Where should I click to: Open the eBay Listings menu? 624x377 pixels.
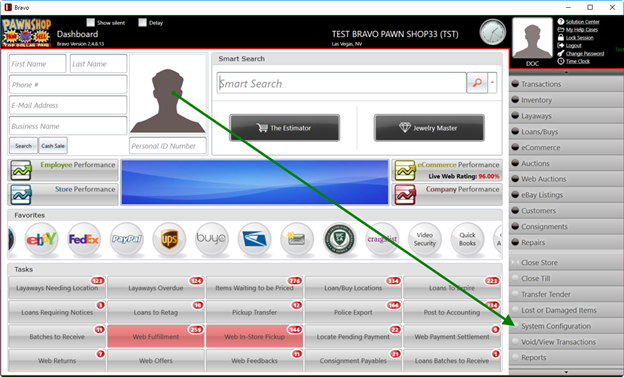pos(566,195)
